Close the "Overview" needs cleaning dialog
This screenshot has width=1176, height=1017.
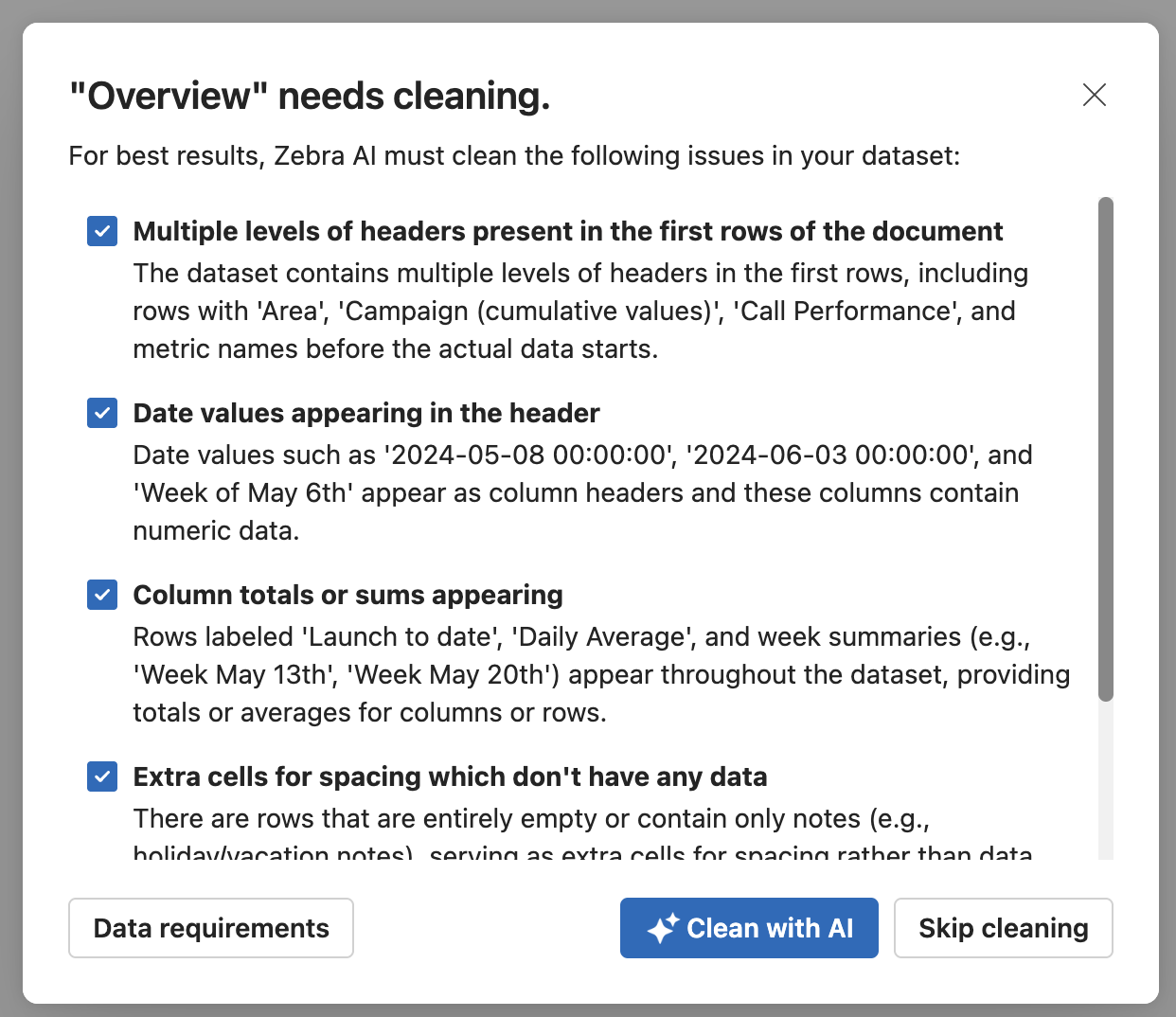1094,95
